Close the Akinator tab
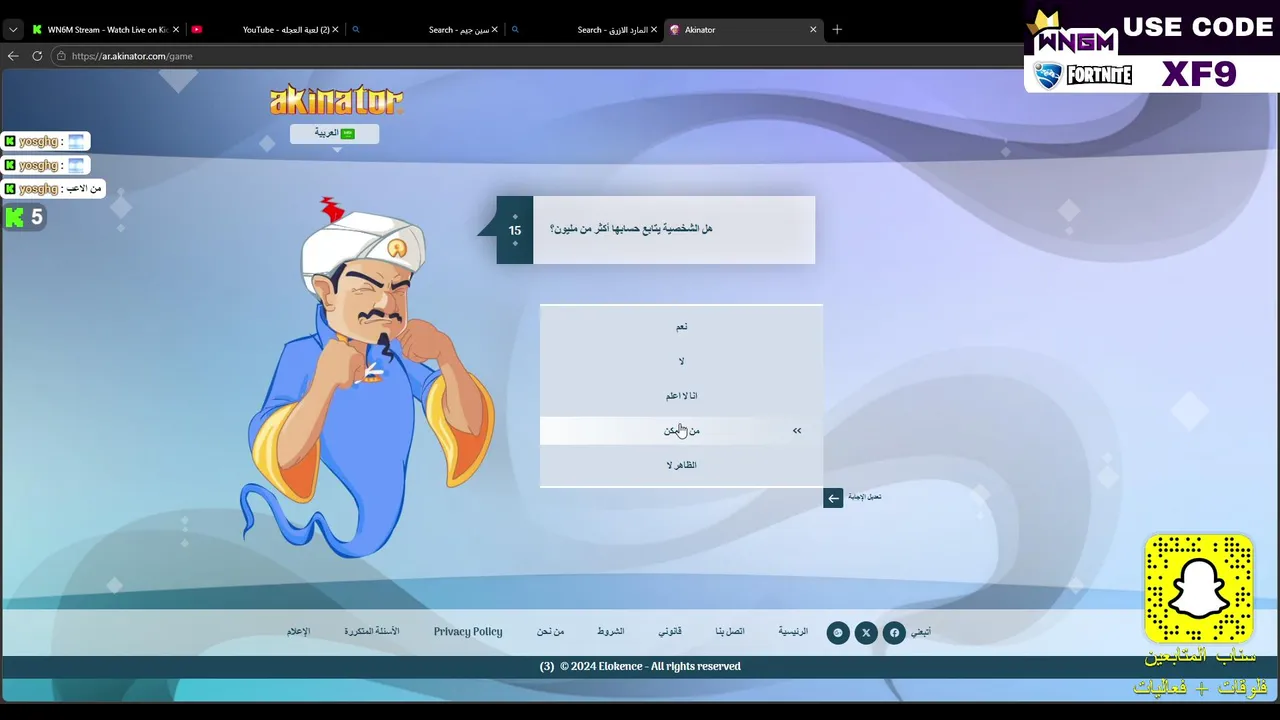Screen dimensions: 1280x720 point(813,30)
